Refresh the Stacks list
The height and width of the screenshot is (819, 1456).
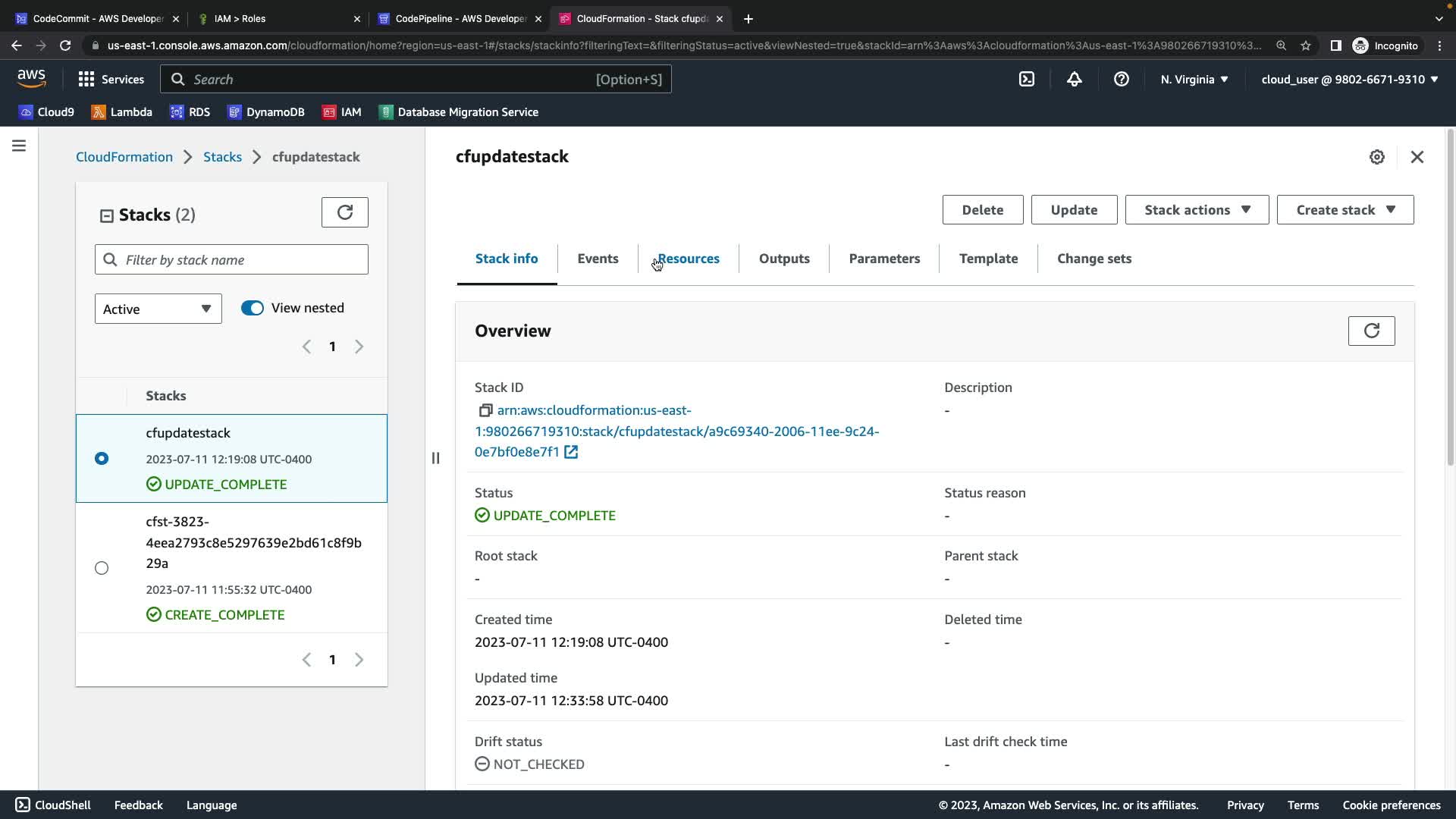point(344,212)
